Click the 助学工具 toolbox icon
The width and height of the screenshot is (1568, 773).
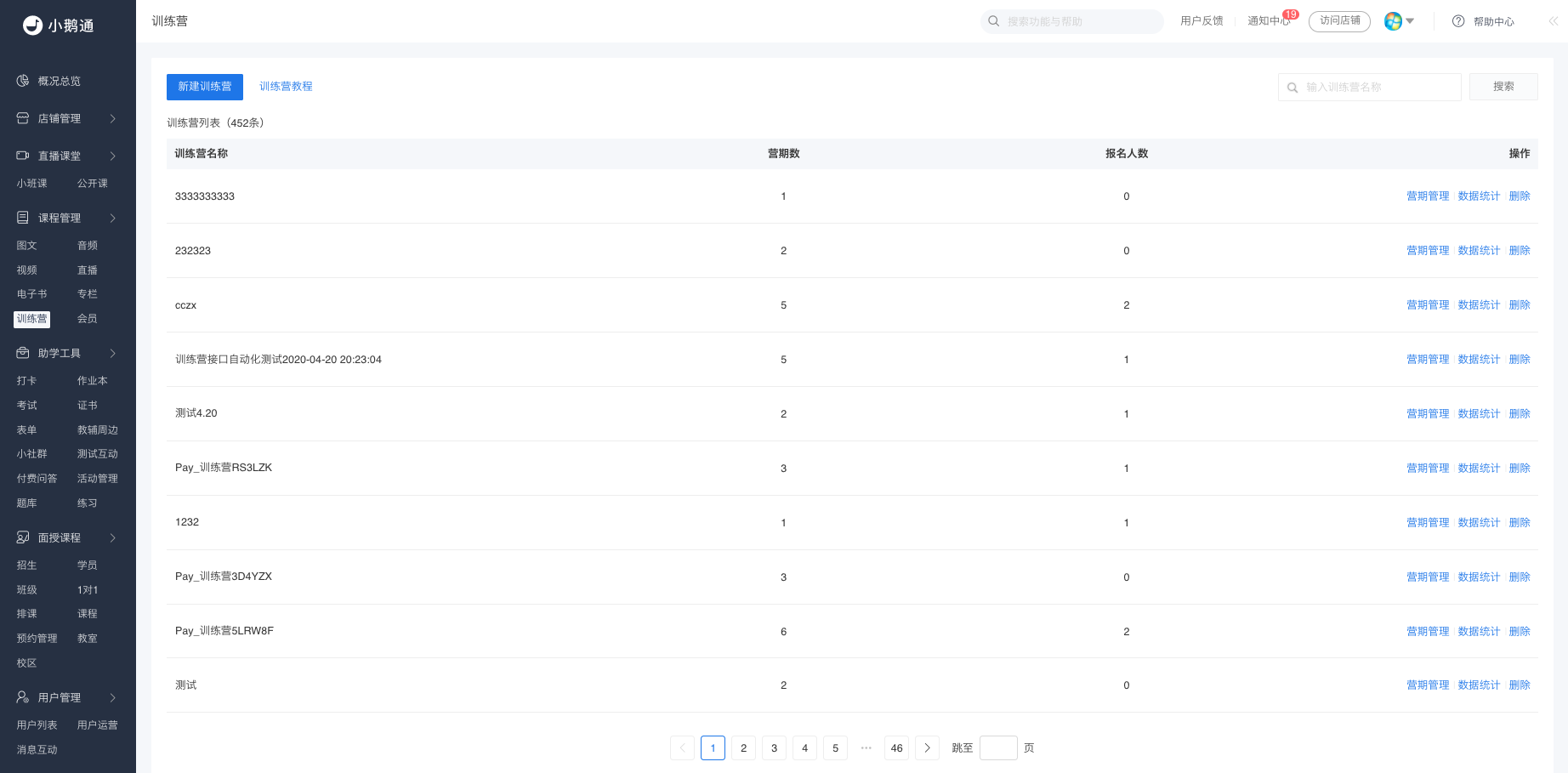pyautogui.click(x=23, y=353)
